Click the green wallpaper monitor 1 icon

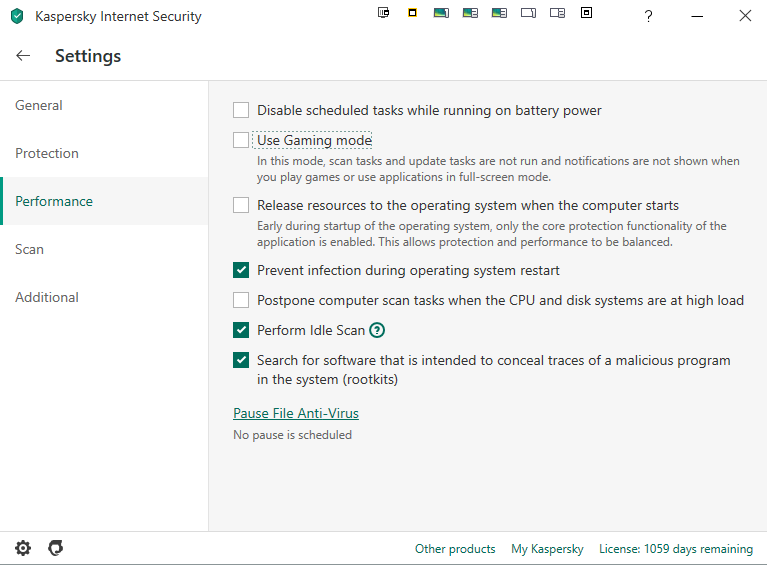[441, 13]
